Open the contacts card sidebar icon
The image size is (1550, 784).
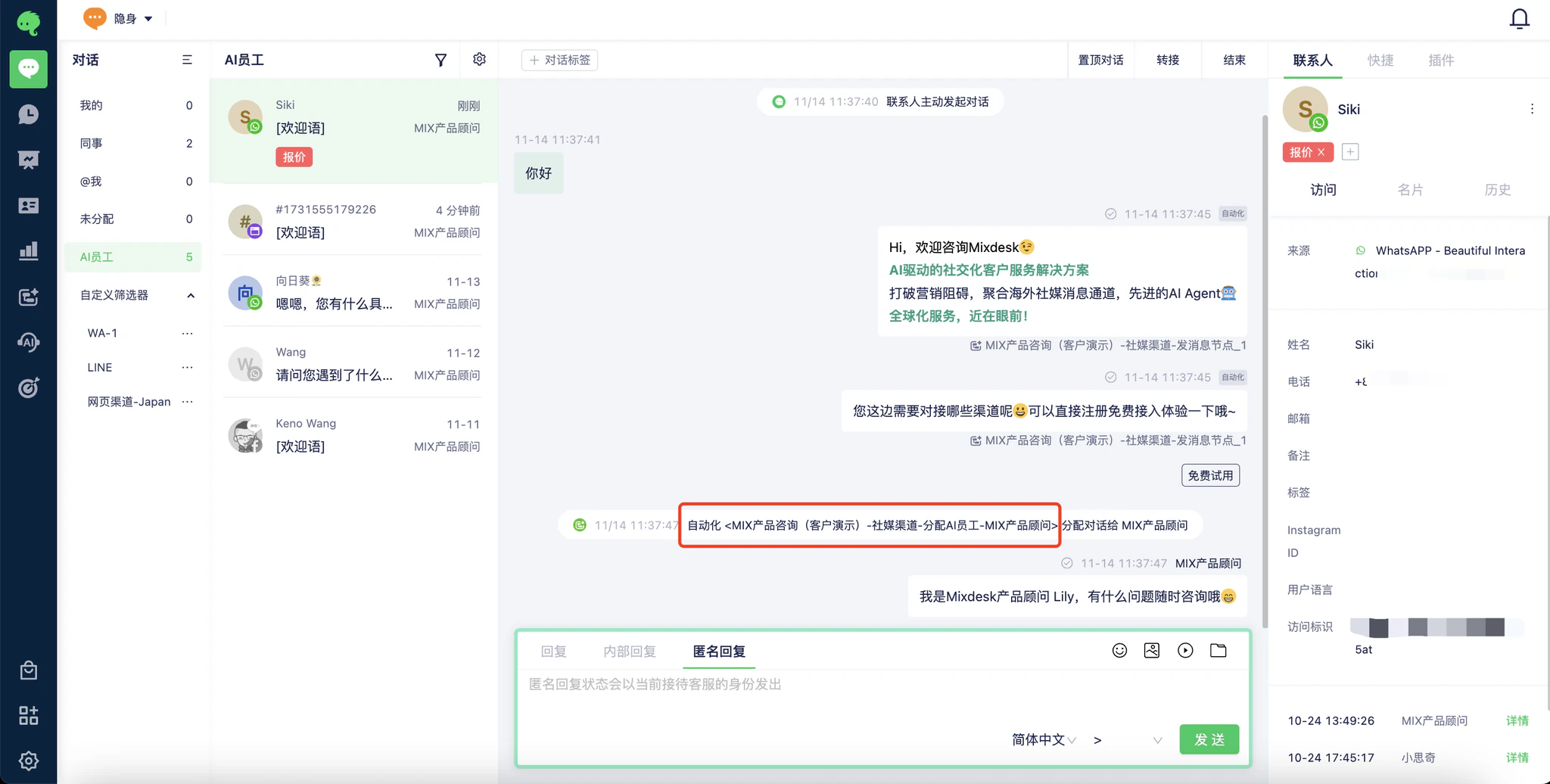click(x=28, y=205)
